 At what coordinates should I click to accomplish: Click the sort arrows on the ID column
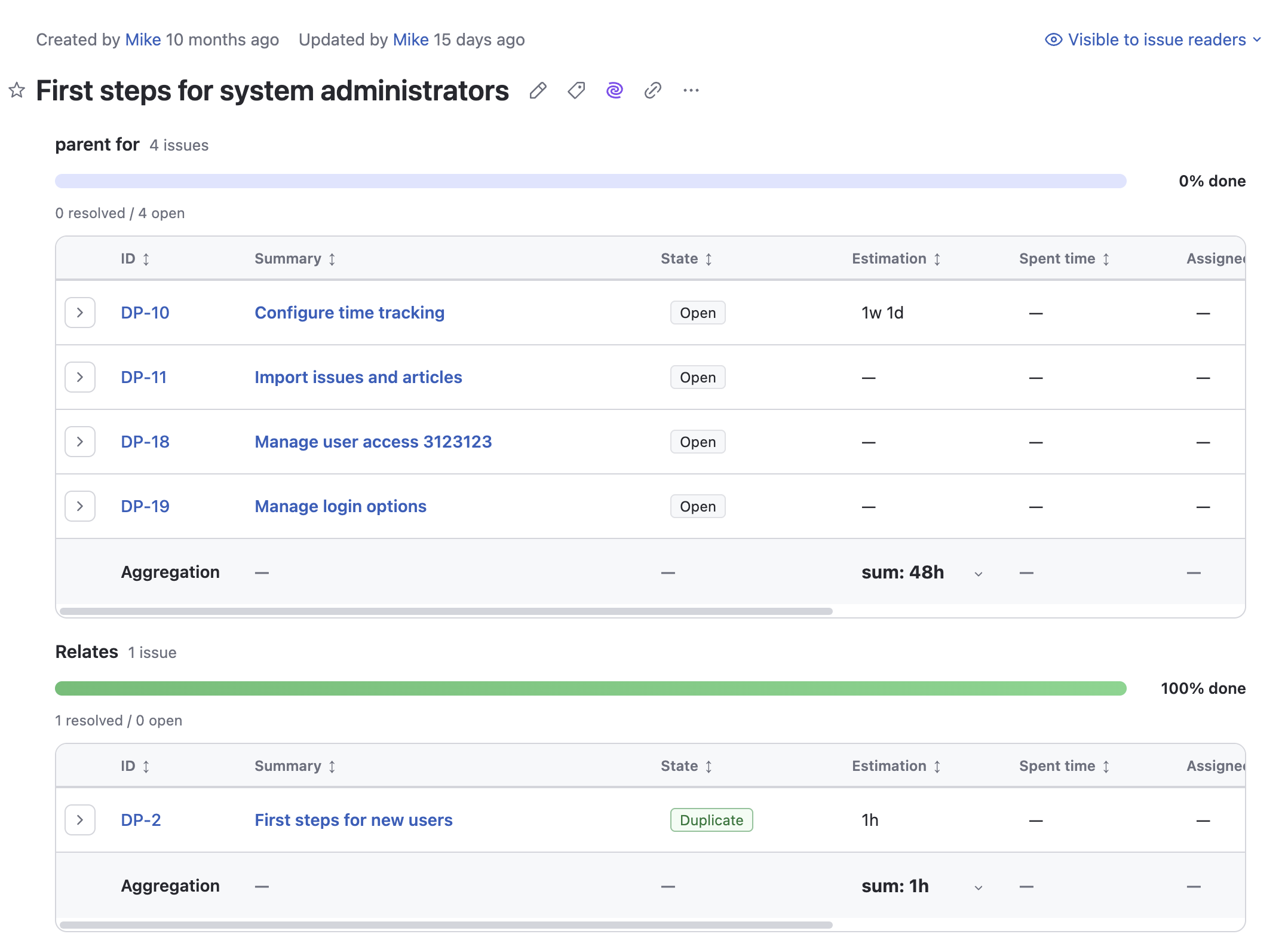(145, 258)
